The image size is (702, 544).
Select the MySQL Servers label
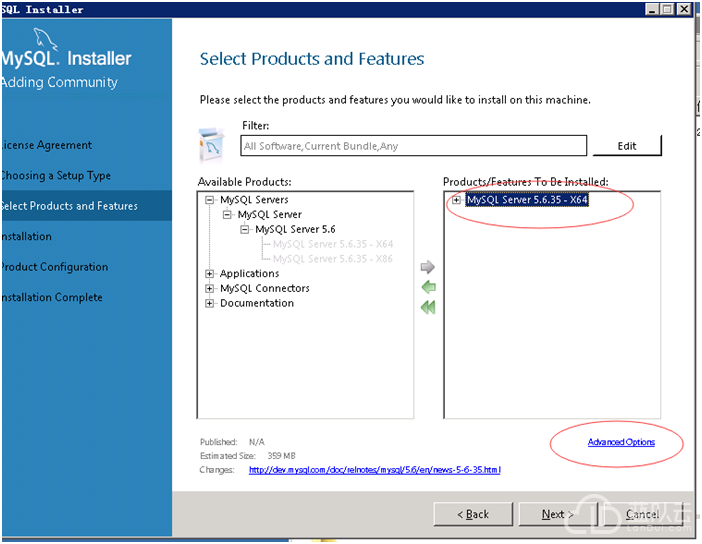[x=254, y=200]
